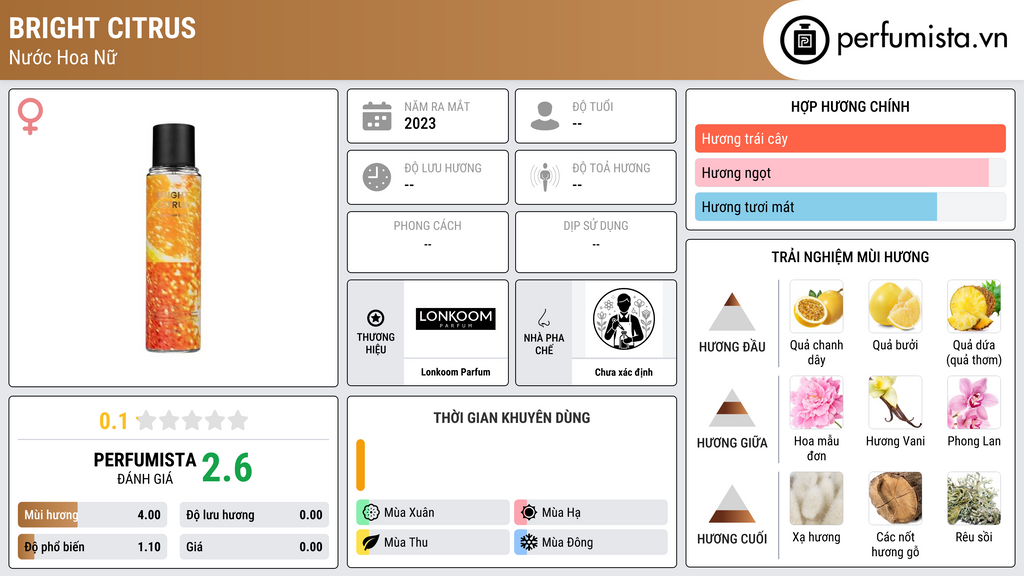Click the star badge icon above Thương hiệu
The image size is (1024, 576).
tap(376, 318)
